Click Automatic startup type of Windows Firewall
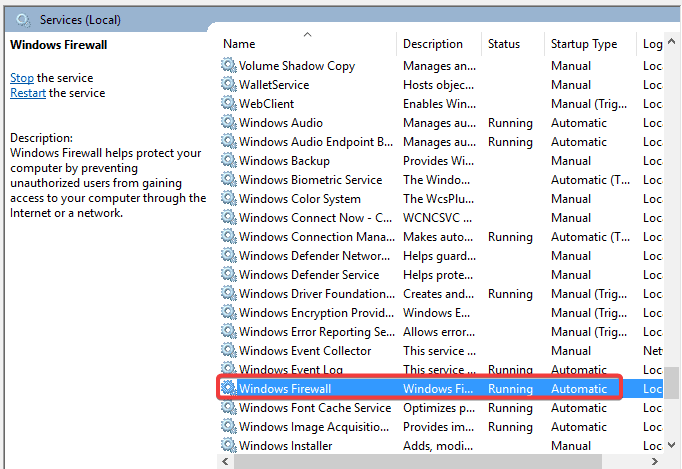This screenshot has height=469, width=682. 578,389
